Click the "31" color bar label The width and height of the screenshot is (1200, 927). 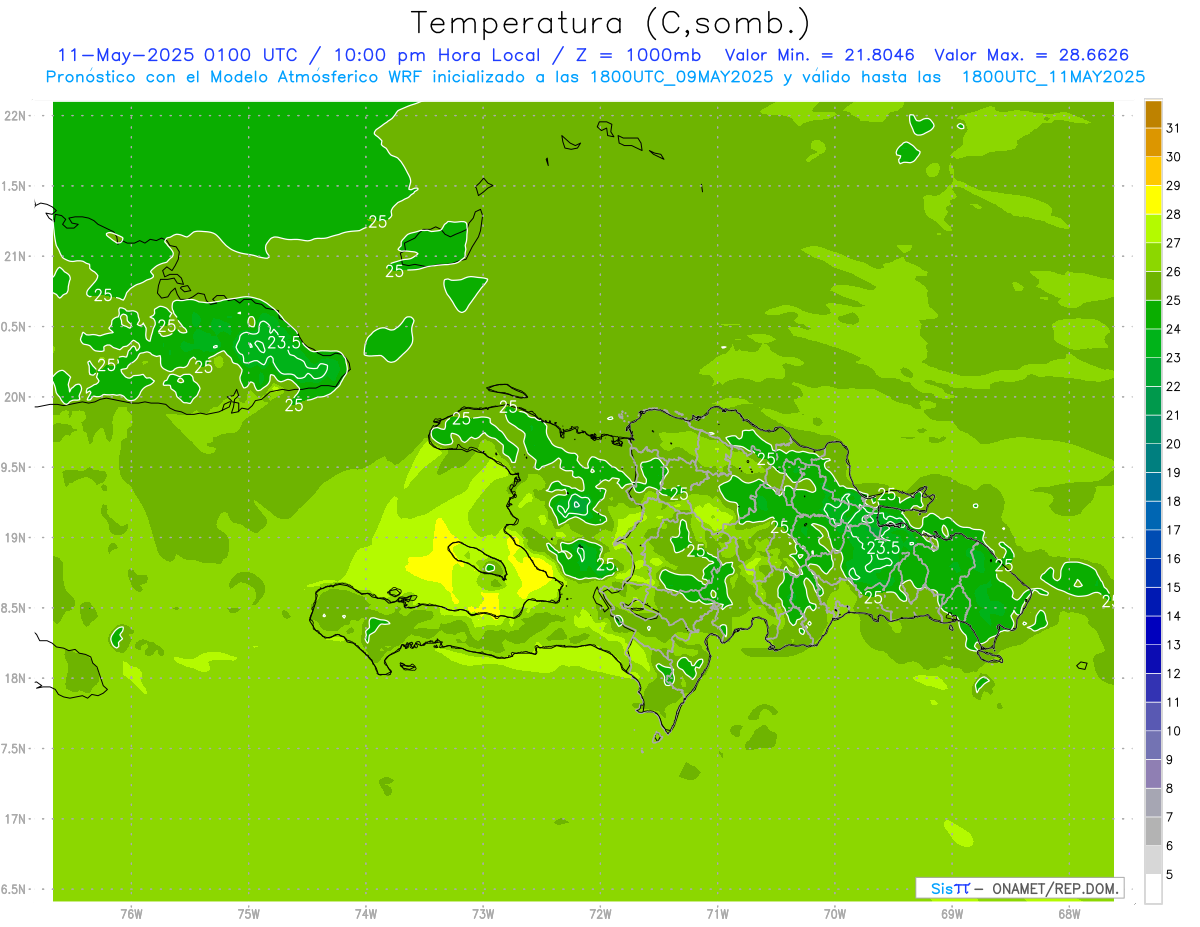click(x=1173, y=128)
